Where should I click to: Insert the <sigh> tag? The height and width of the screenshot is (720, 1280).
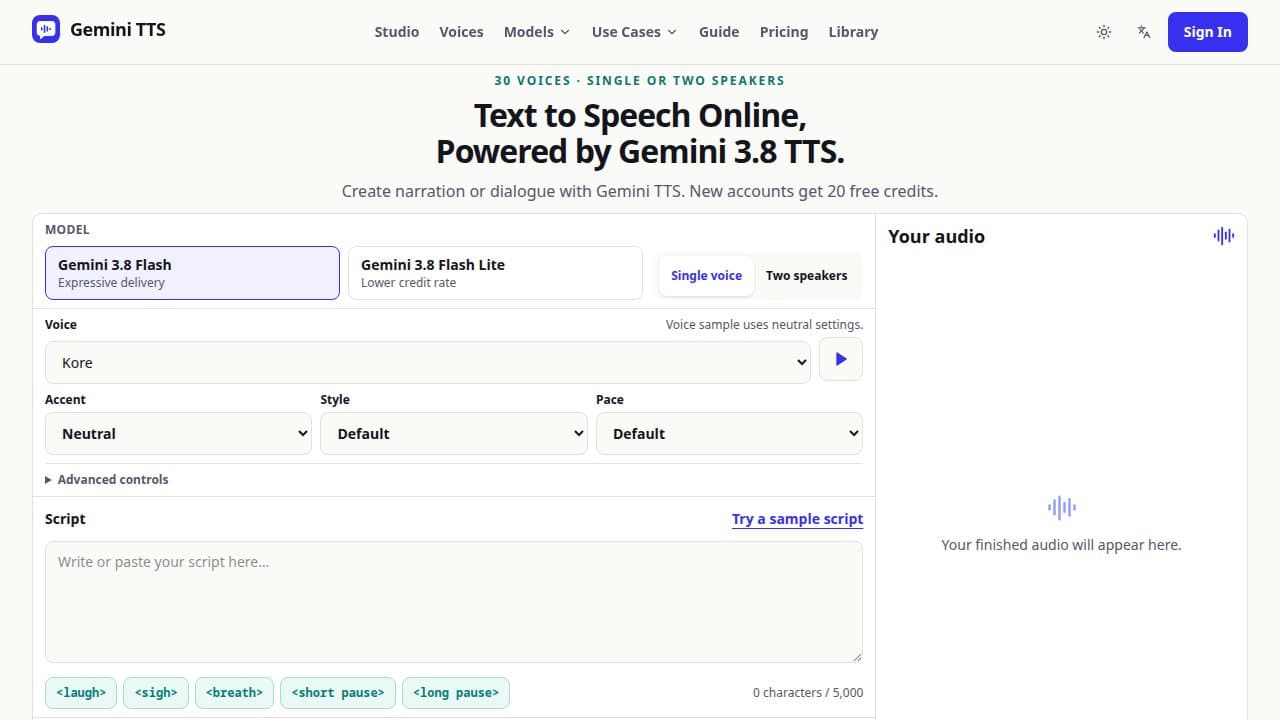156,693
